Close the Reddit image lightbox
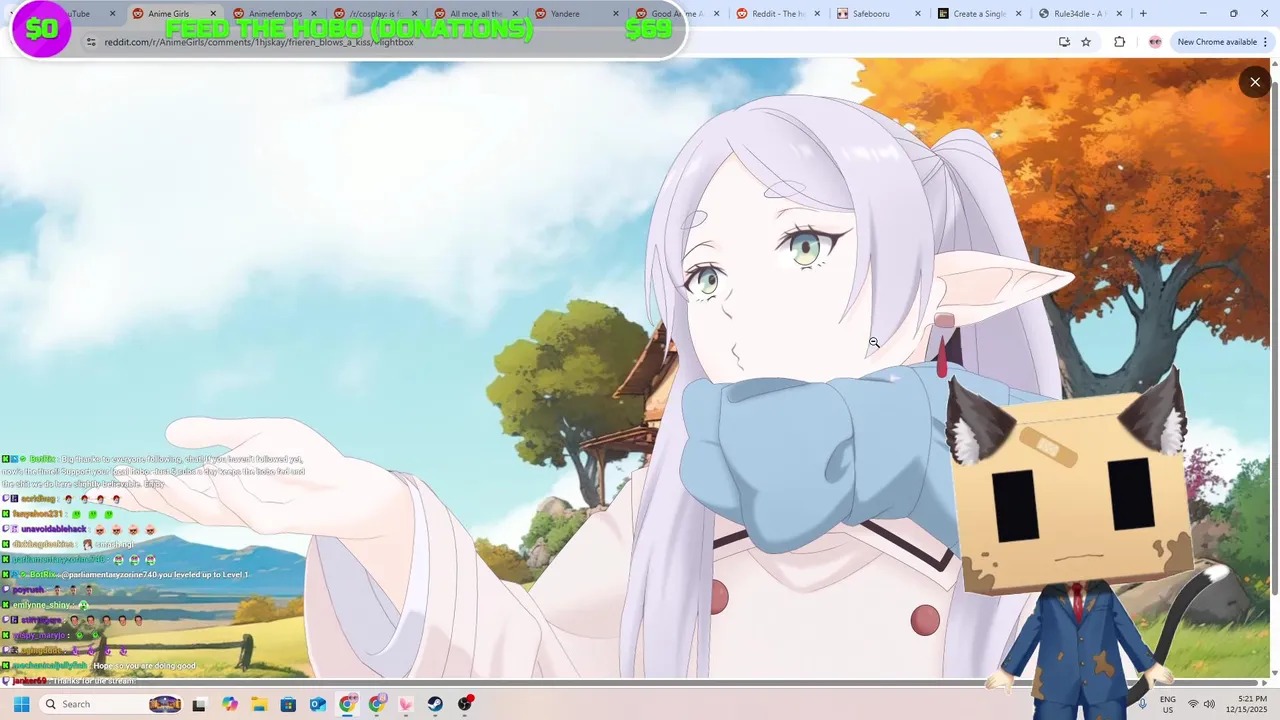Viewport: 1280px width, 720px height. (1255, 82)
